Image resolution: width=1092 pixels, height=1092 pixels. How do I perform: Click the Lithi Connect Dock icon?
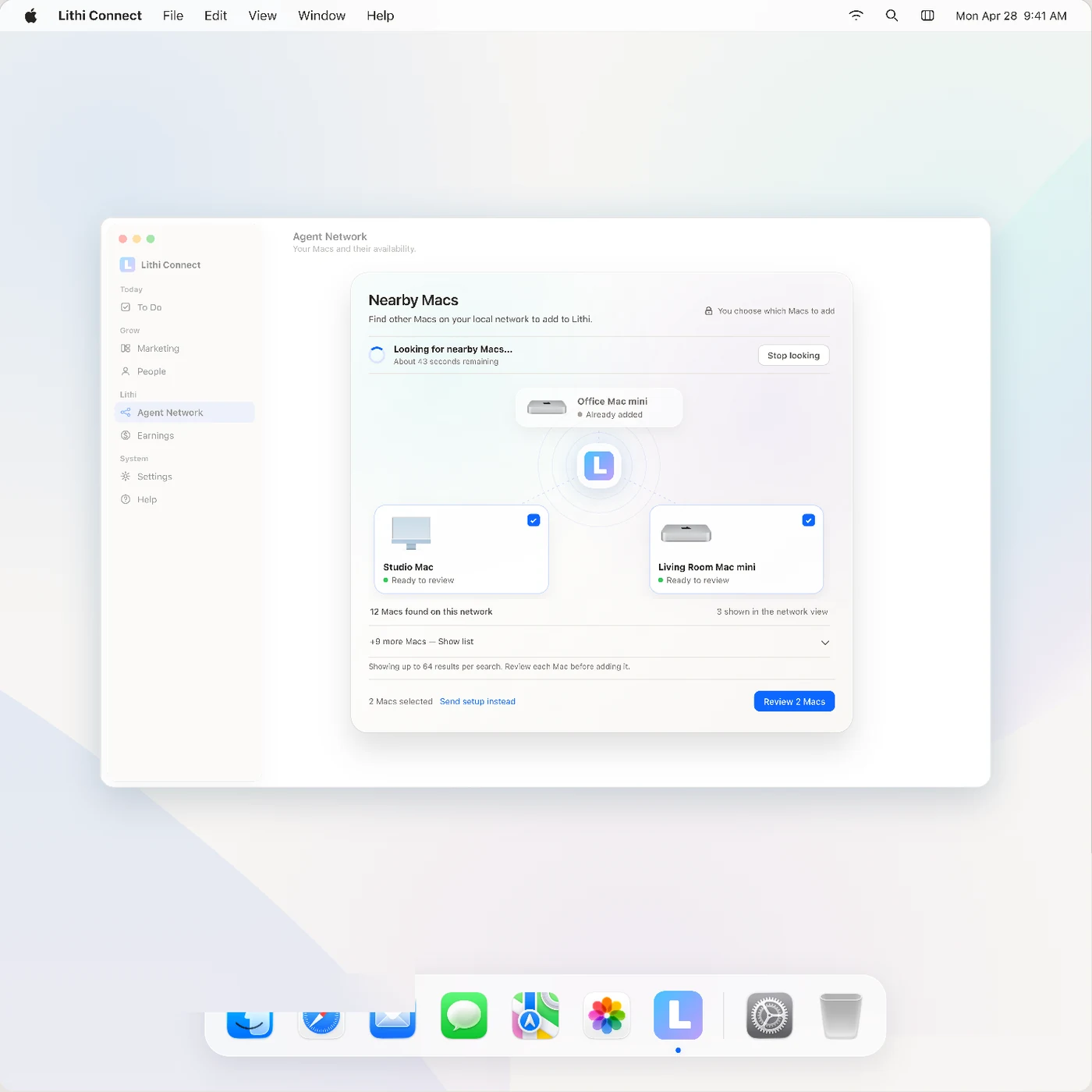(678, 1016)
